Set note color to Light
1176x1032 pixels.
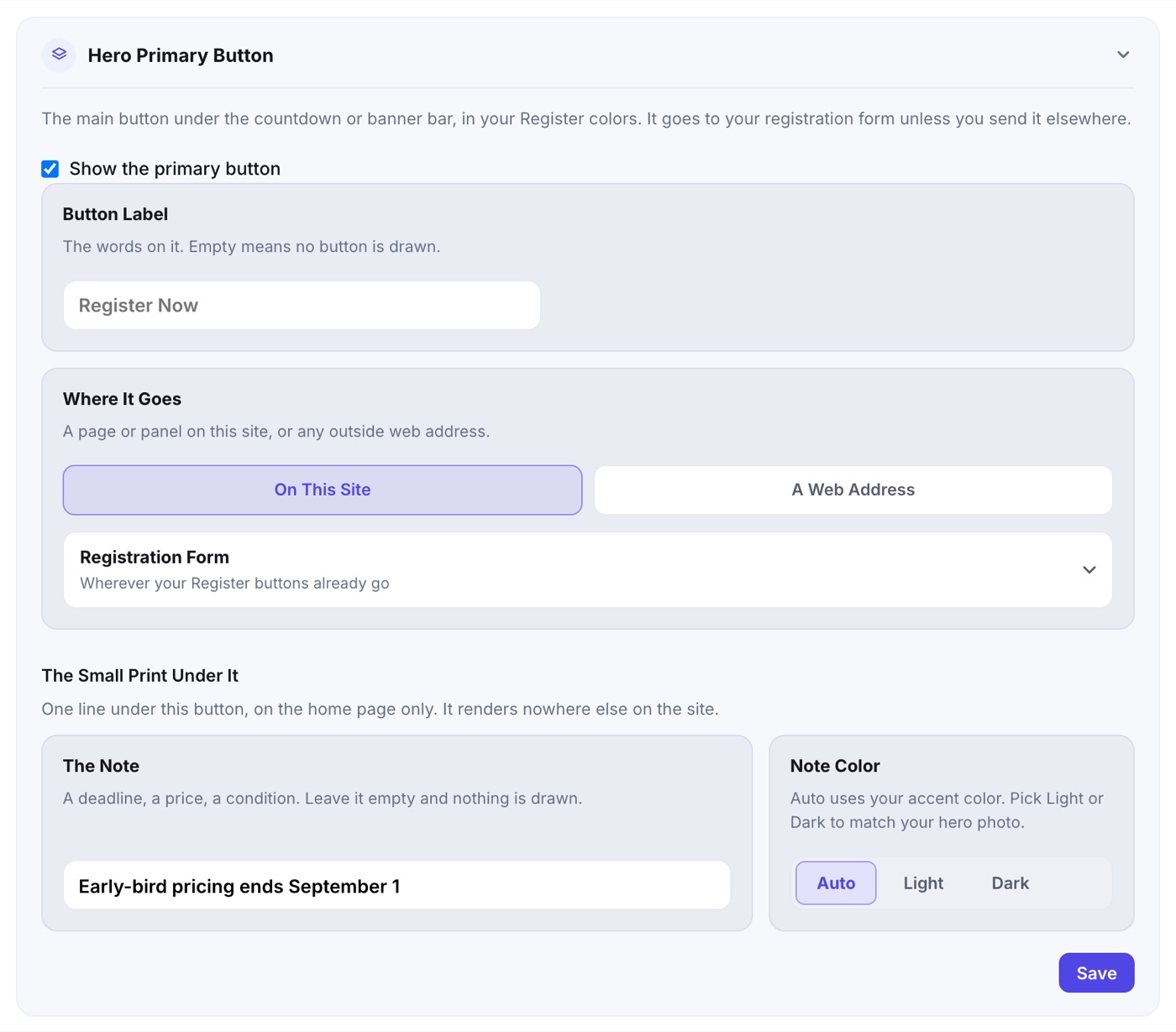(x=923, y=883)
